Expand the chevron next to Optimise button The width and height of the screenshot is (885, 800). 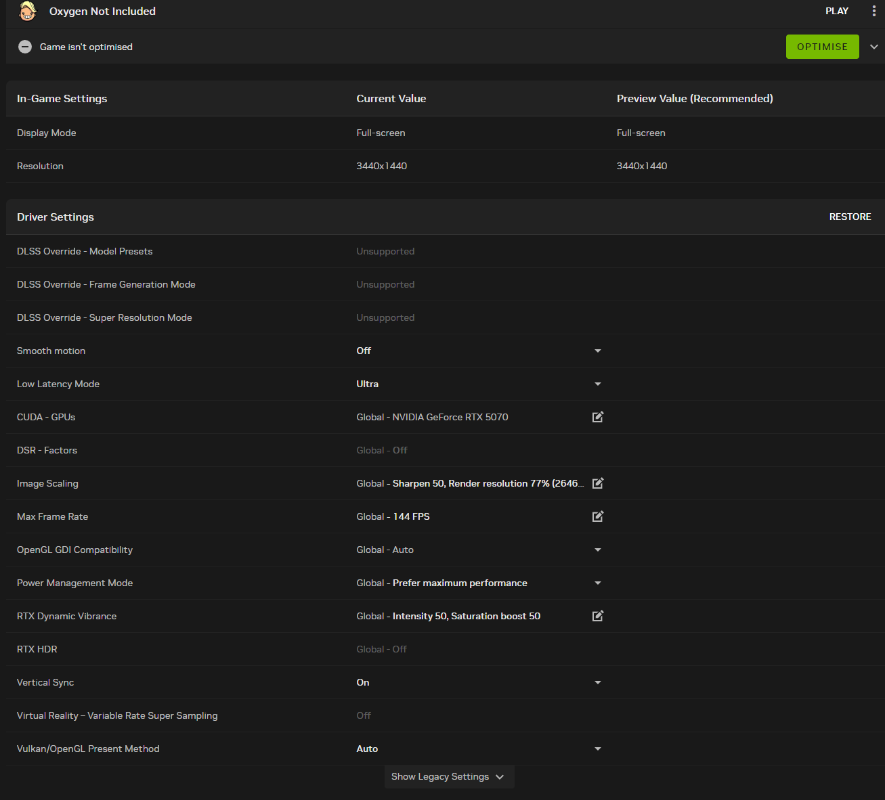pos(874,47)
